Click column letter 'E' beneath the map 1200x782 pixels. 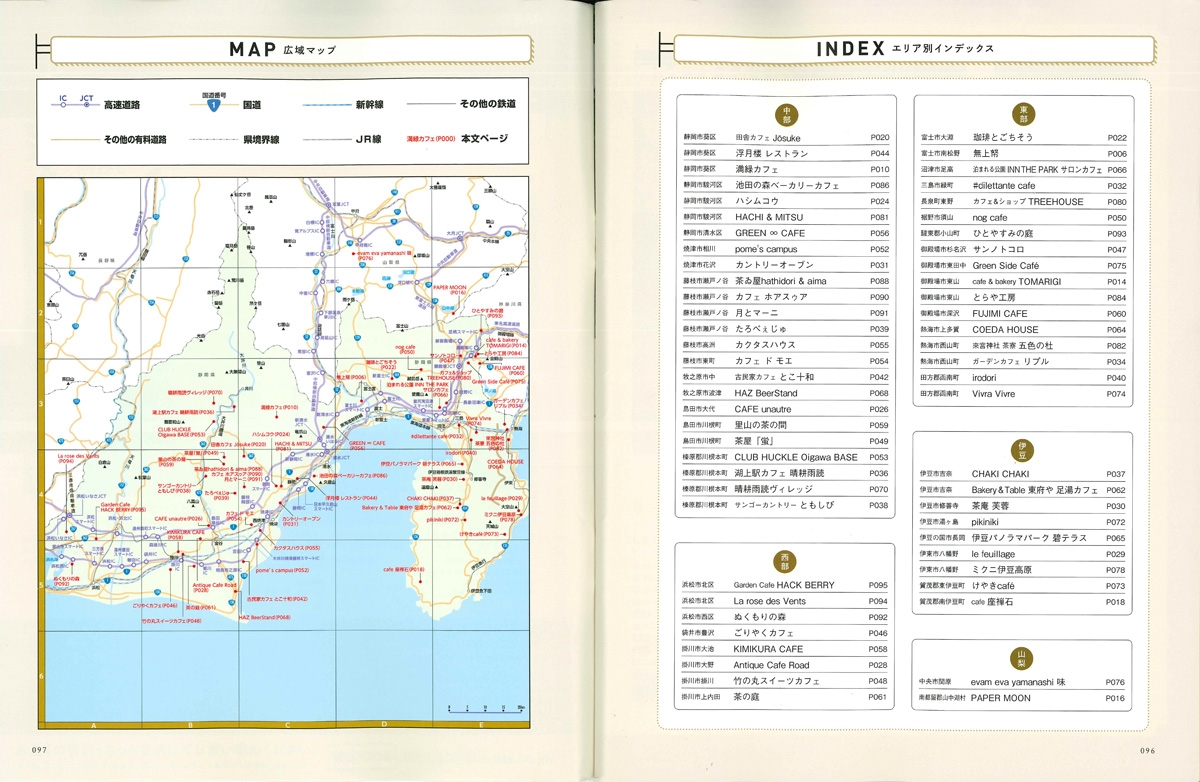click(481, 724)
